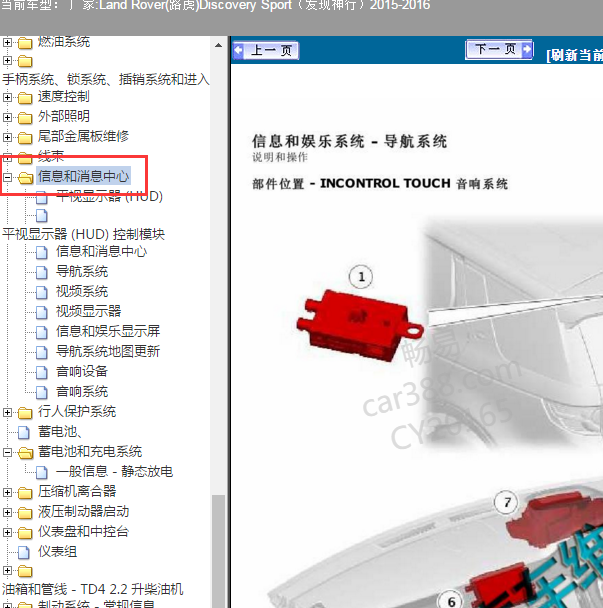Collapse the 信息和消息中心 folder node
603x608 pixels.
(7, 178)
